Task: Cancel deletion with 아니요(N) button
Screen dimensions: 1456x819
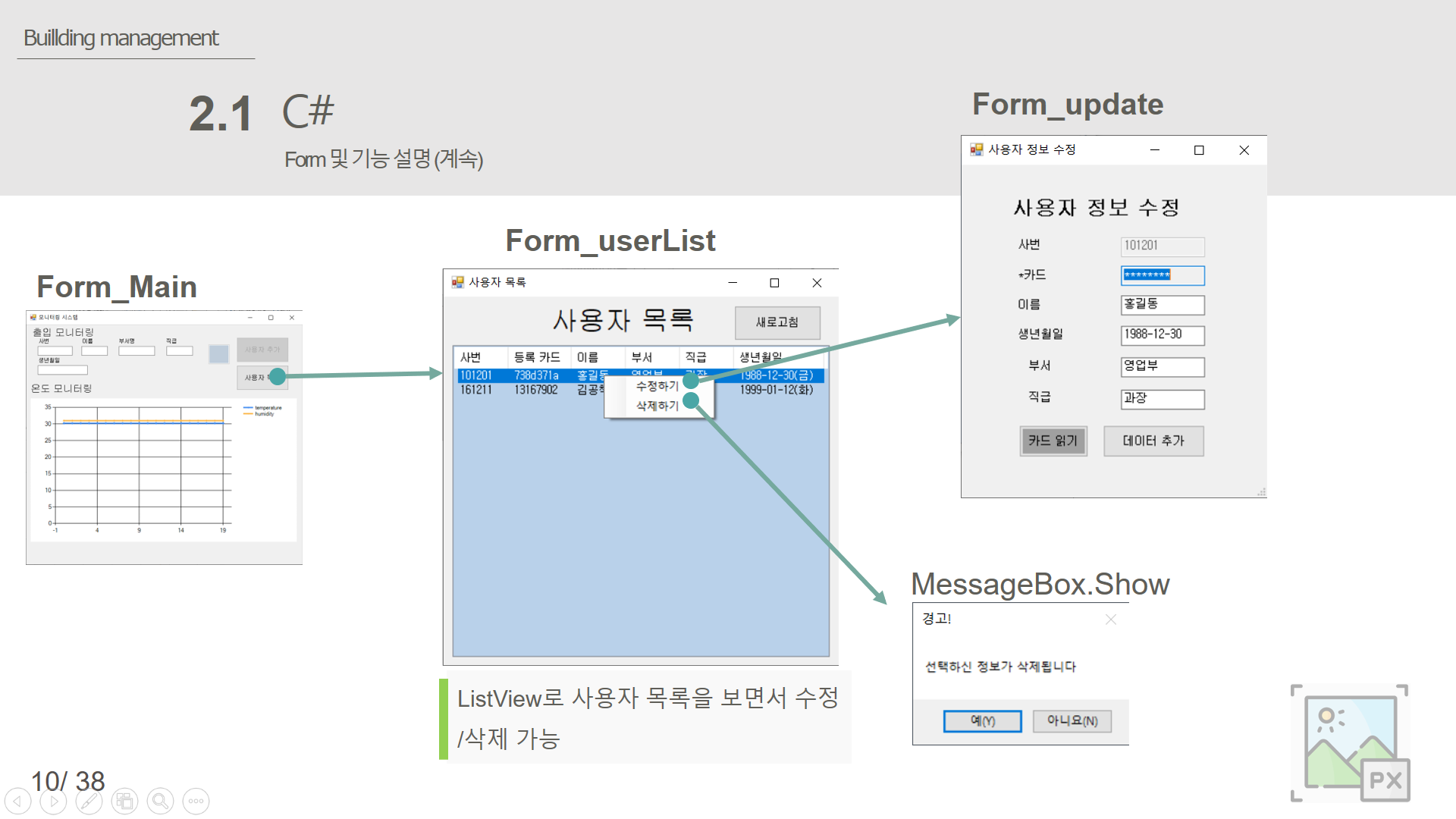Action: tap(1072, 720)
